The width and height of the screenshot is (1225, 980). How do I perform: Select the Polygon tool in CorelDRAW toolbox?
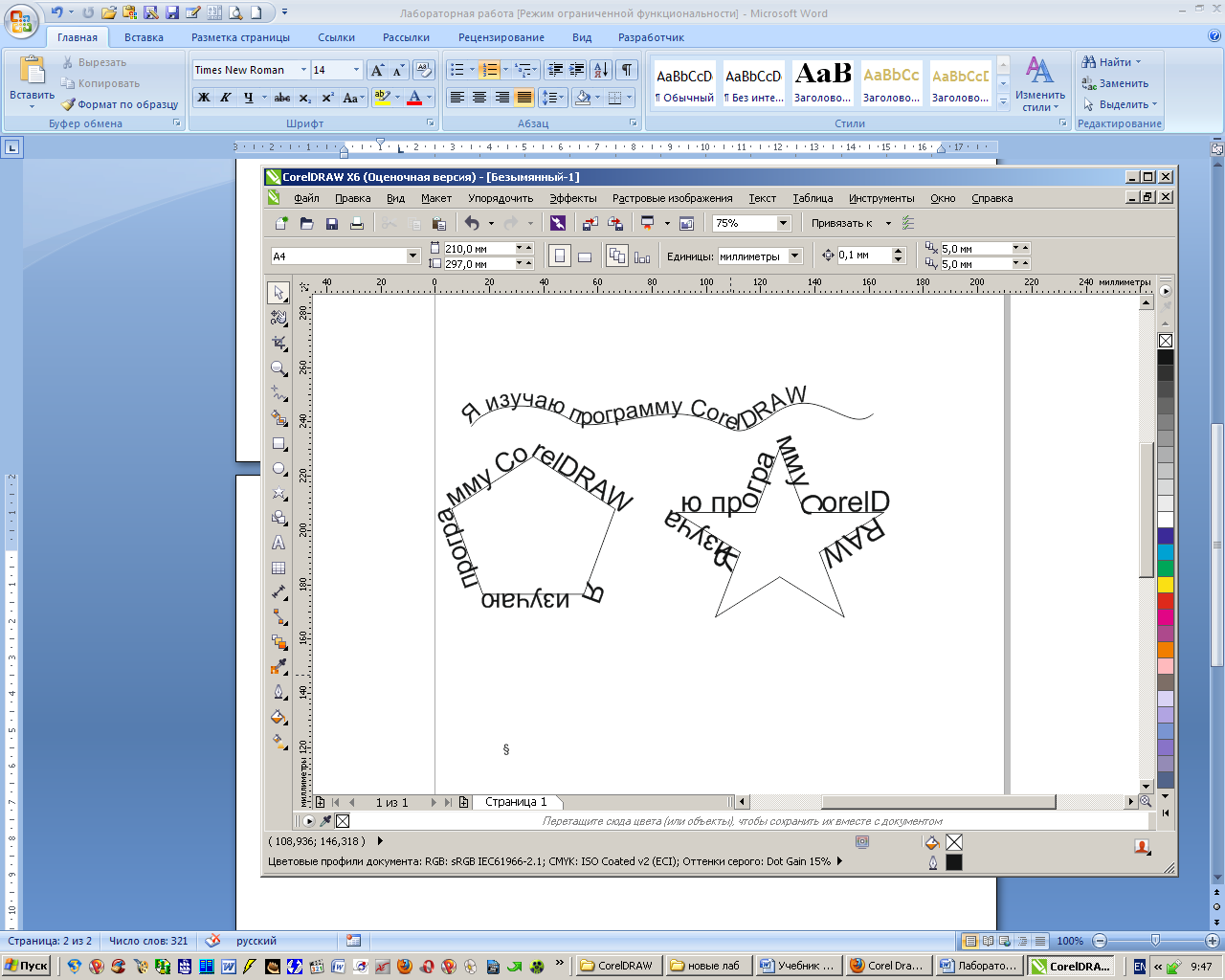[x=278, y=494]
